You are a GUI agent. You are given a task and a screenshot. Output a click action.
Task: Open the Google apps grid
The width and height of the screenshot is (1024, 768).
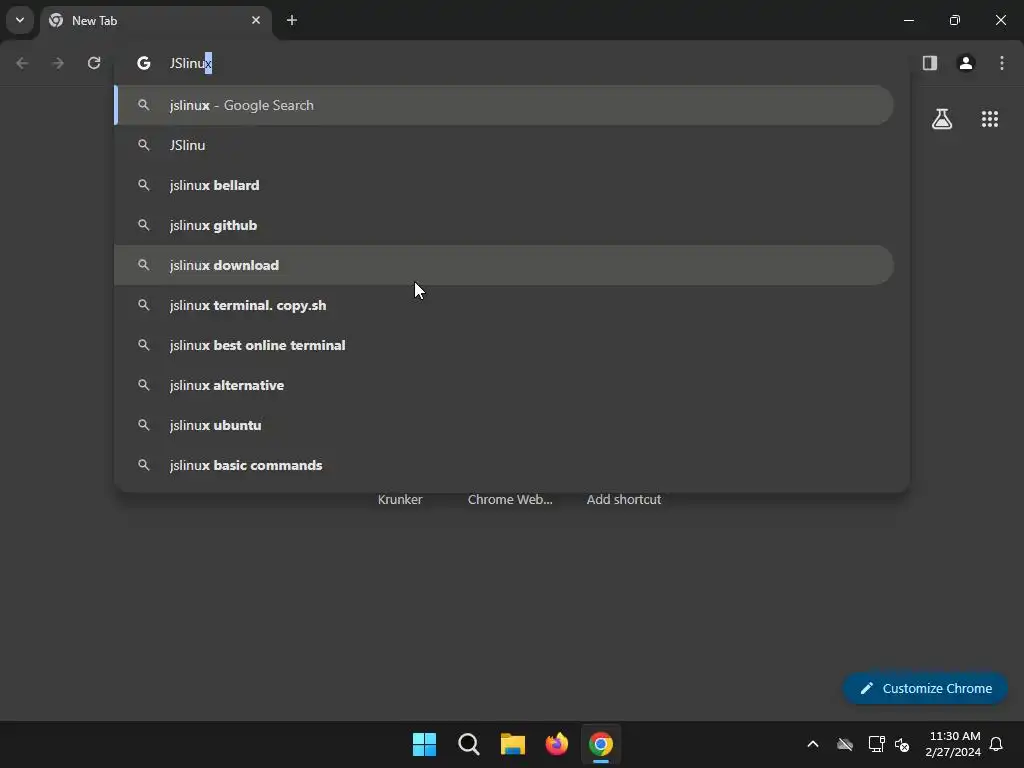tap(990, 119)
